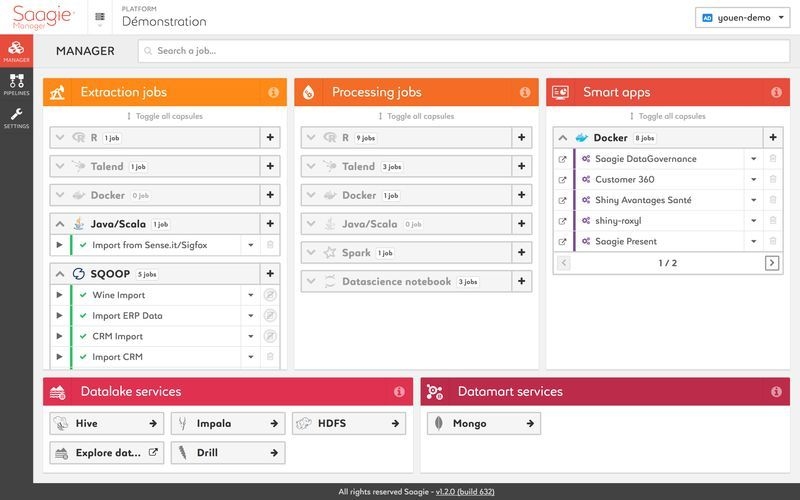The image size is (800, 500).
Task: Go to next page of Smart apps
Action: click(x=771, y=263)
